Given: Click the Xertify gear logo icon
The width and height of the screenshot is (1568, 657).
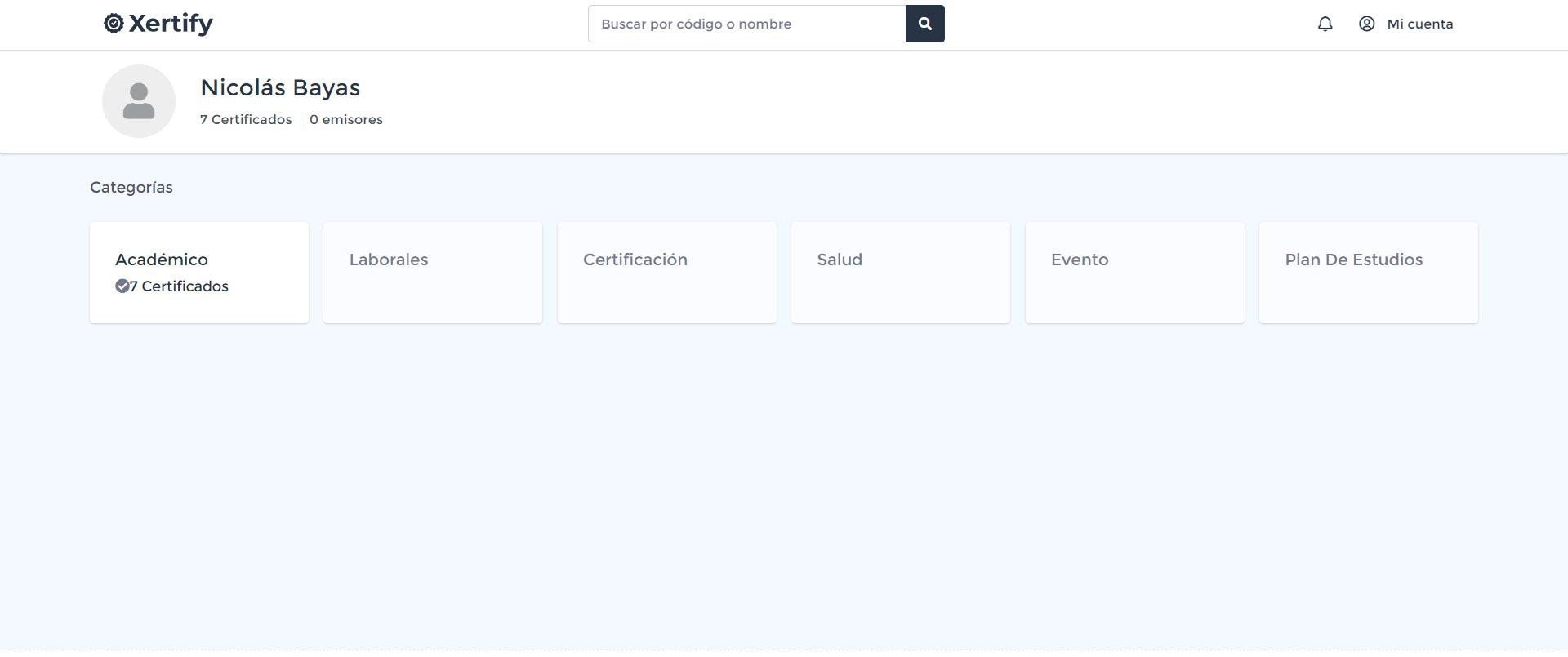Looking at the screenshot, I should point(114,24).
